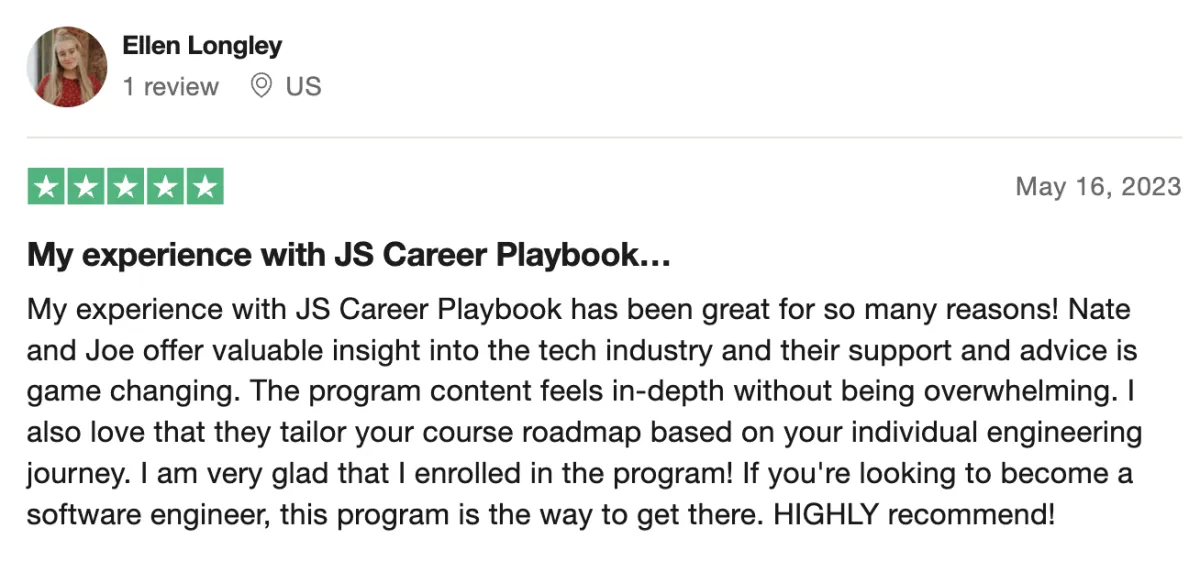Click the May 16, 2023 review date
This screenshot has height=572, width=1200.
[1098, 187]
